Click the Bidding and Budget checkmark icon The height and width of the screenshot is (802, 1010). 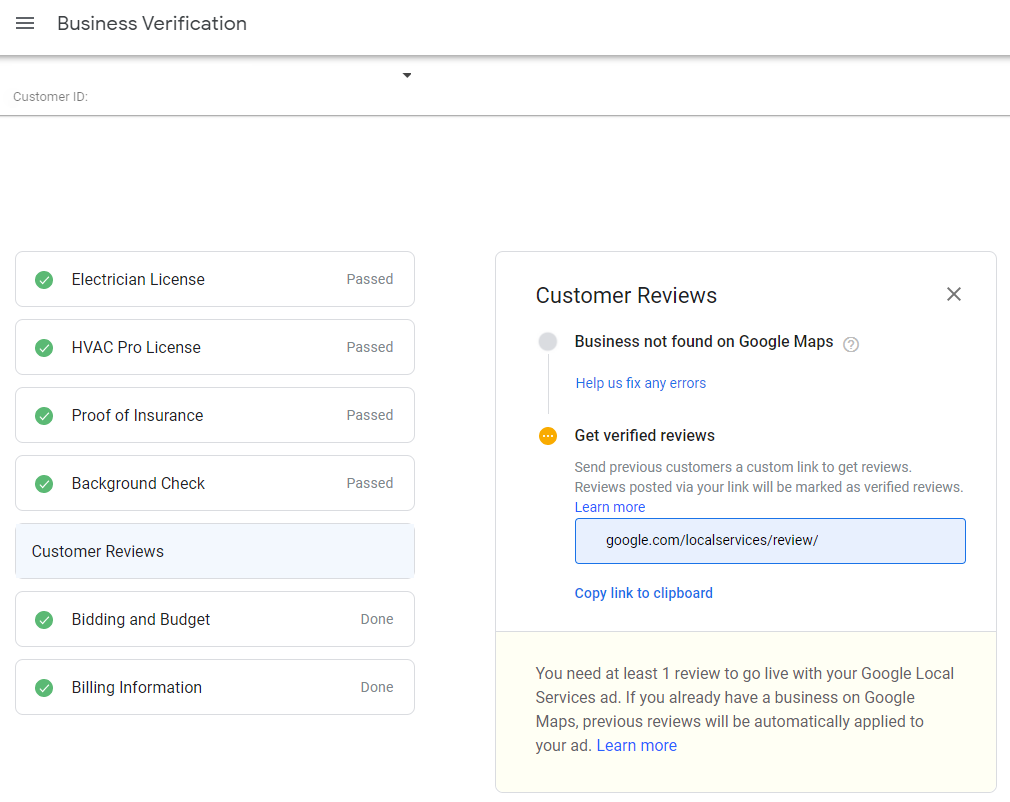point(44,620)
